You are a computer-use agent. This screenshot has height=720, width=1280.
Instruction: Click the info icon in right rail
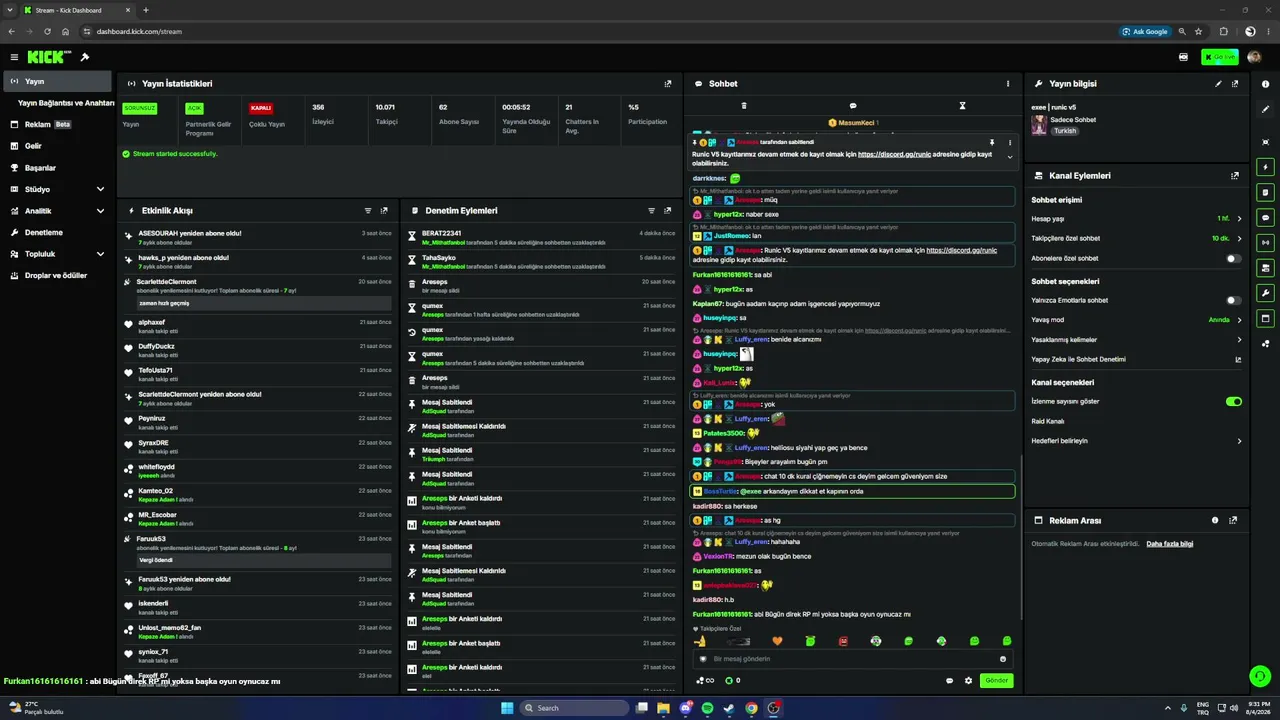click(x=1265, y=84)
